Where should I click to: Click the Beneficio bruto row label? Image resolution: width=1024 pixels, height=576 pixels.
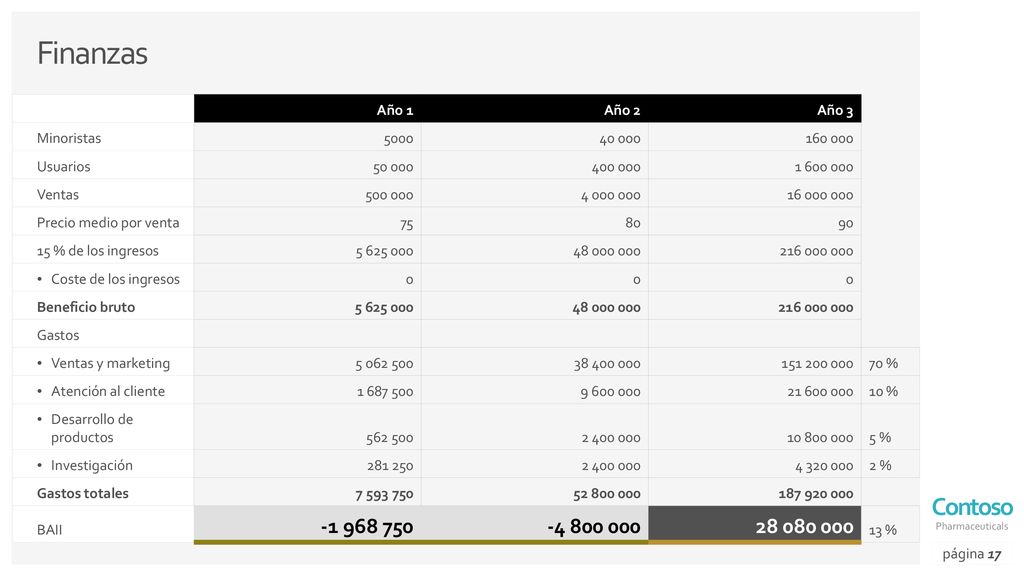point(86,307)
